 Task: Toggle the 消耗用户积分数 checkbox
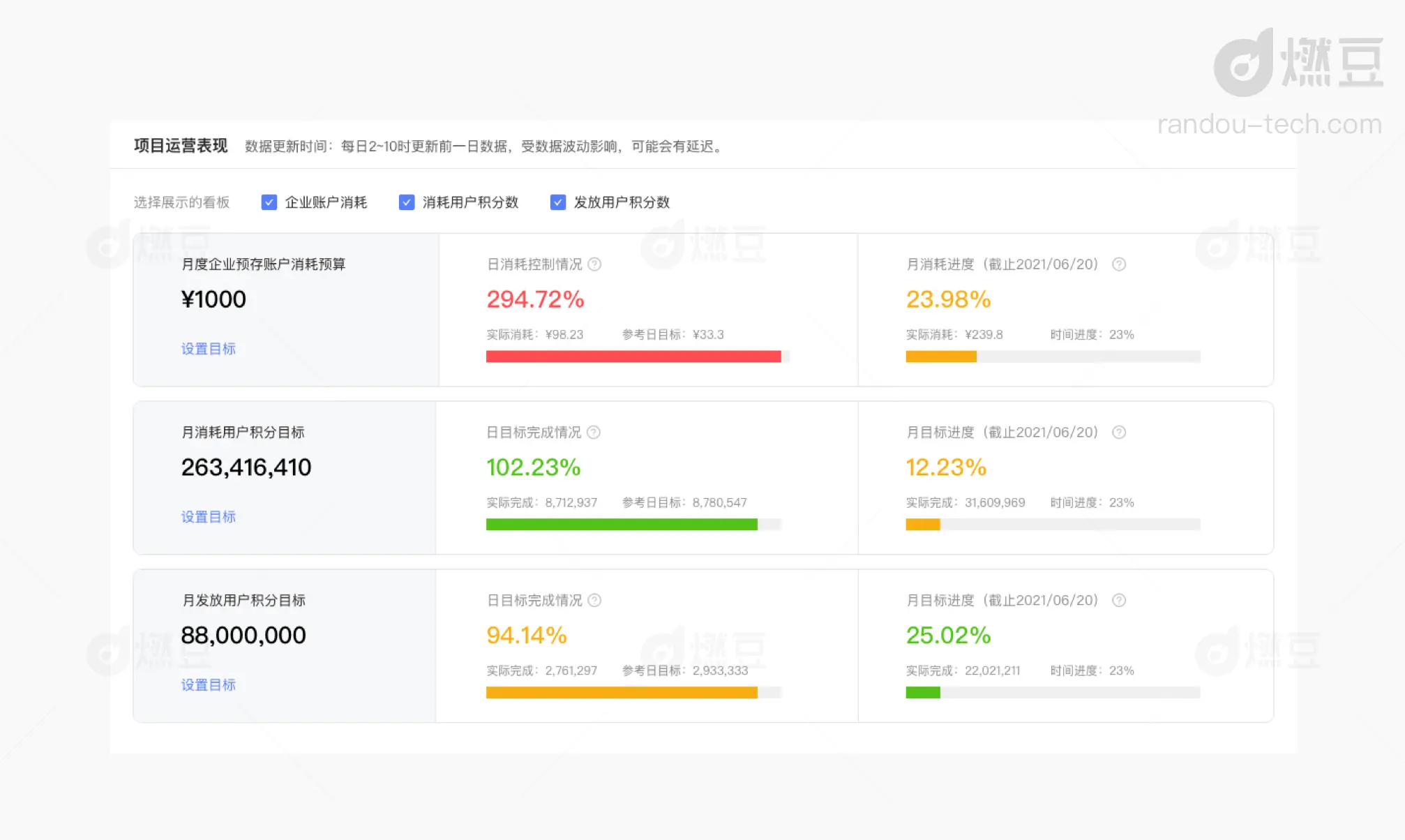pyautogui.click(x=407, y=202)
